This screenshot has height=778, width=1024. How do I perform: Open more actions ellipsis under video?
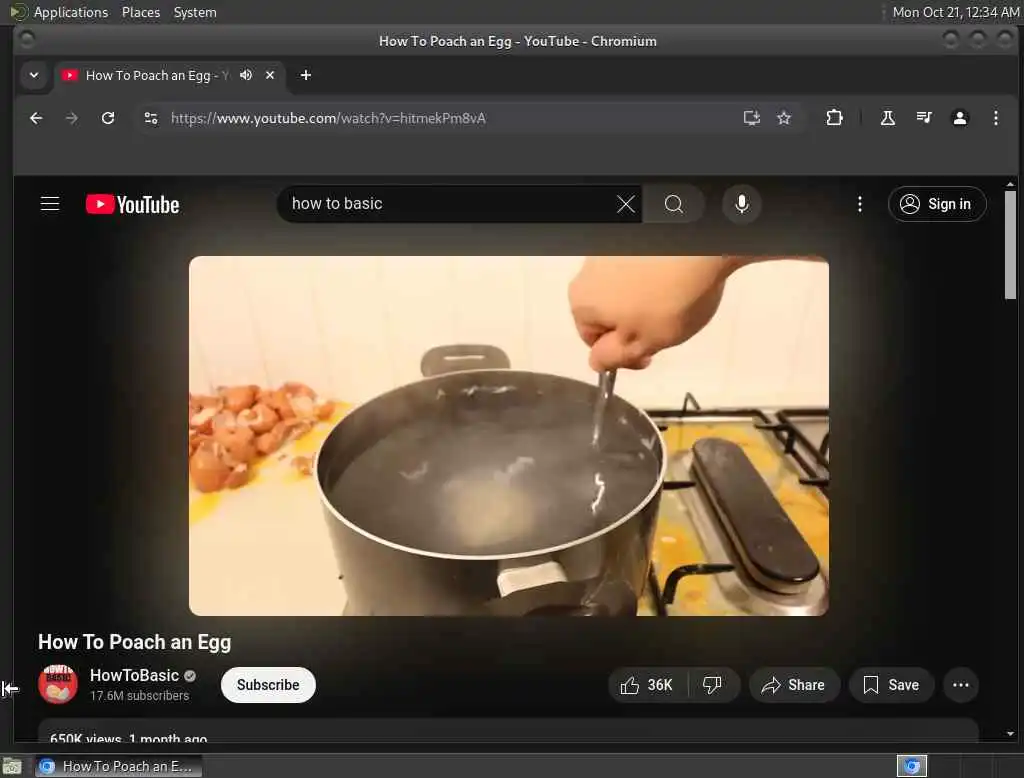[x=961, y=685]
